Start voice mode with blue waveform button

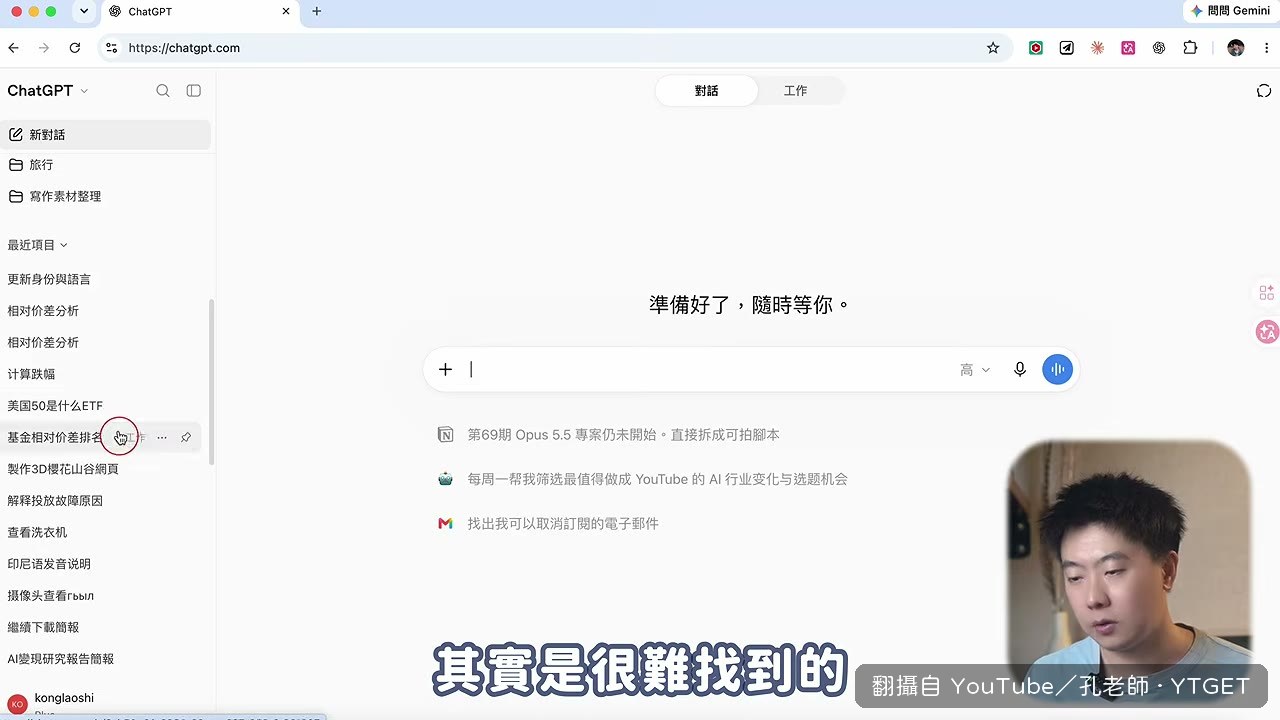pos(1057,370)
